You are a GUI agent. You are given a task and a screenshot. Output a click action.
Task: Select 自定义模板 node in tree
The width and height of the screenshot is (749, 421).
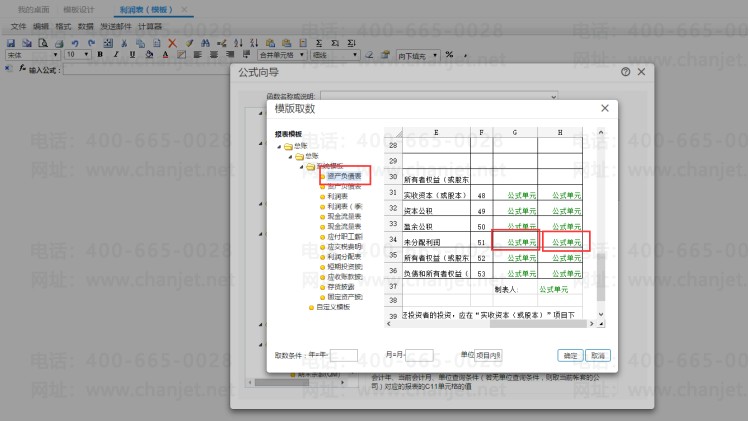(333, 307)
